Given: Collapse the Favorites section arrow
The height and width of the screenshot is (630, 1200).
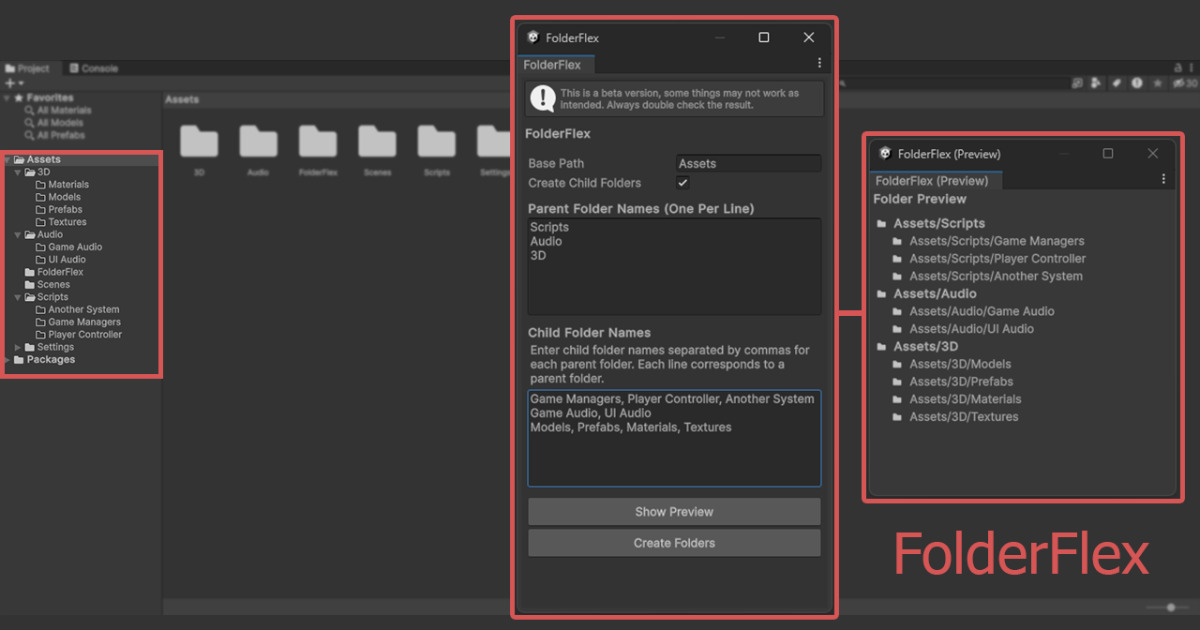Looking at the screenshot, I should point(7,98).
